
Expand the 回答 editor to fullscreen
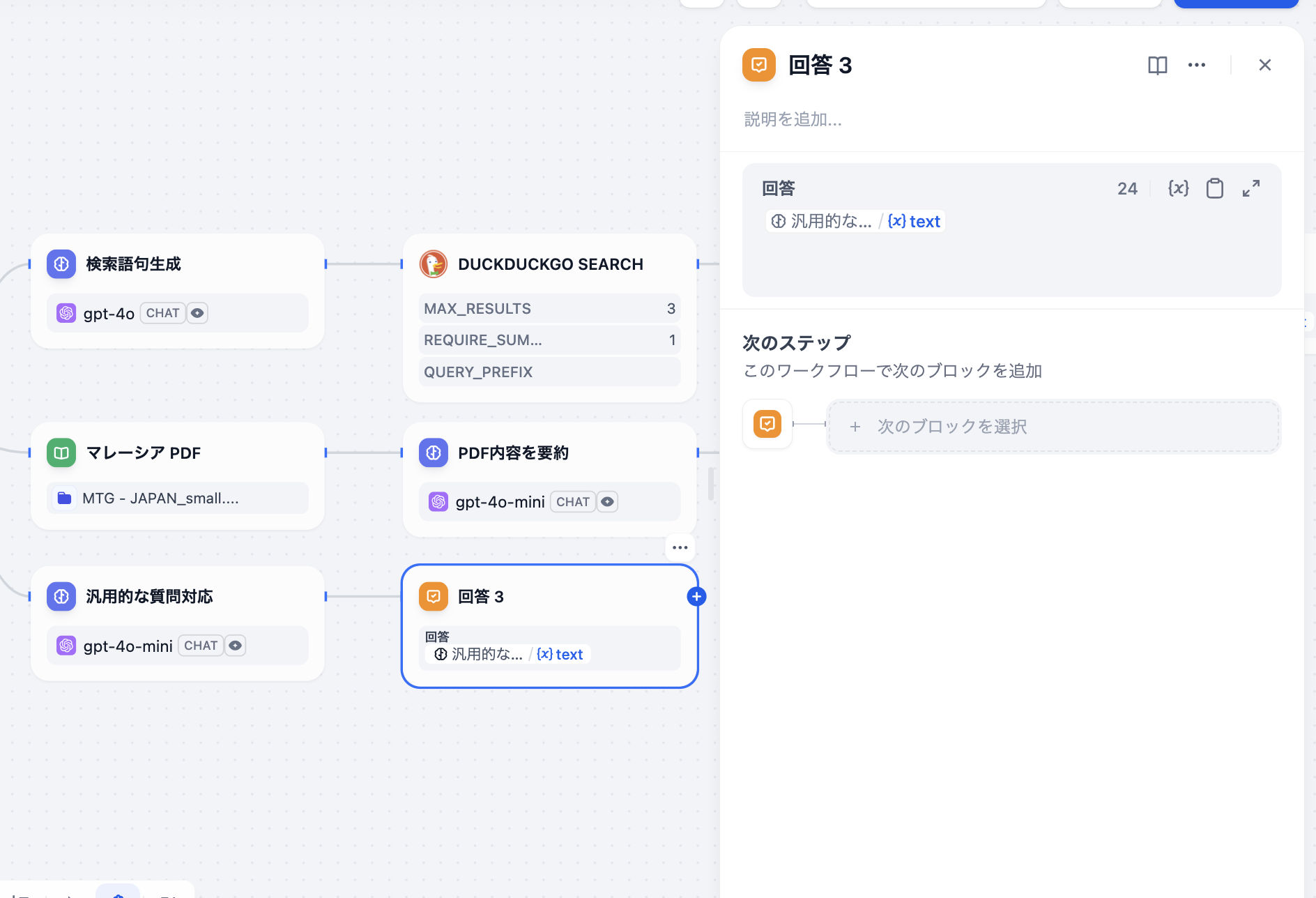point(1252,188)
